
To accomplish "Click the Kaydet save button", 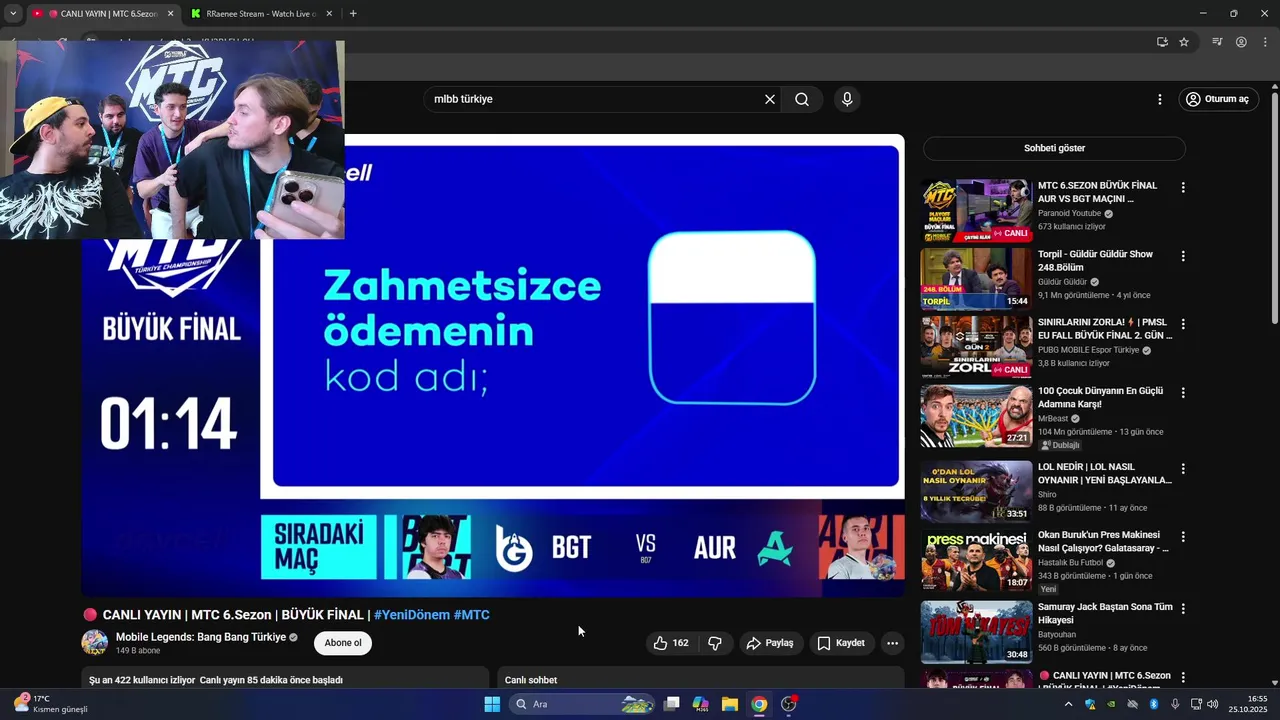I will [841, 643].
